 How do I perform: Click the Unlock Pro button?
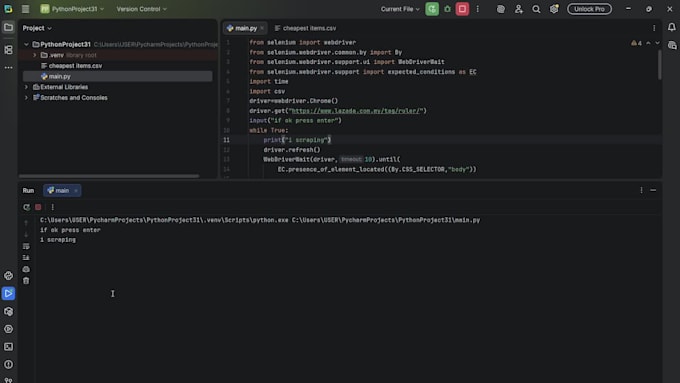pyautogui.click(x=589, y=9)
